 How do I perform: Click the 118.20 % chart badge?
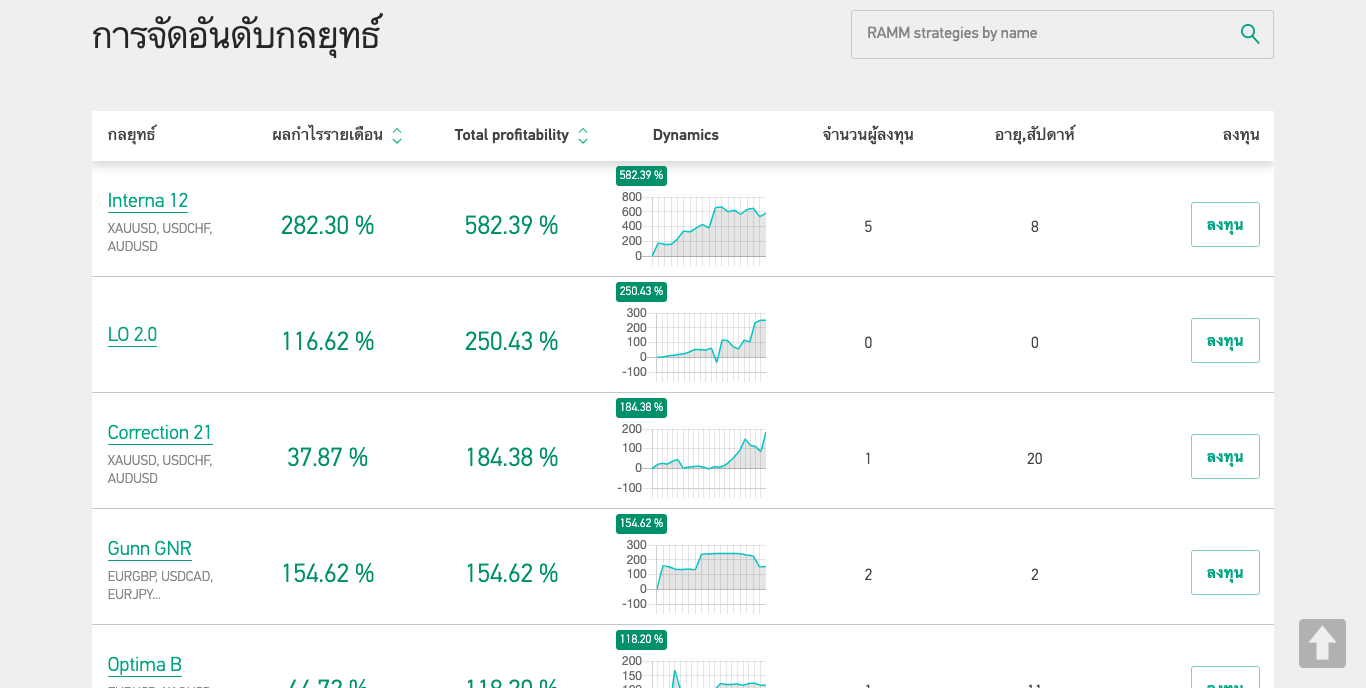(641, 640)
